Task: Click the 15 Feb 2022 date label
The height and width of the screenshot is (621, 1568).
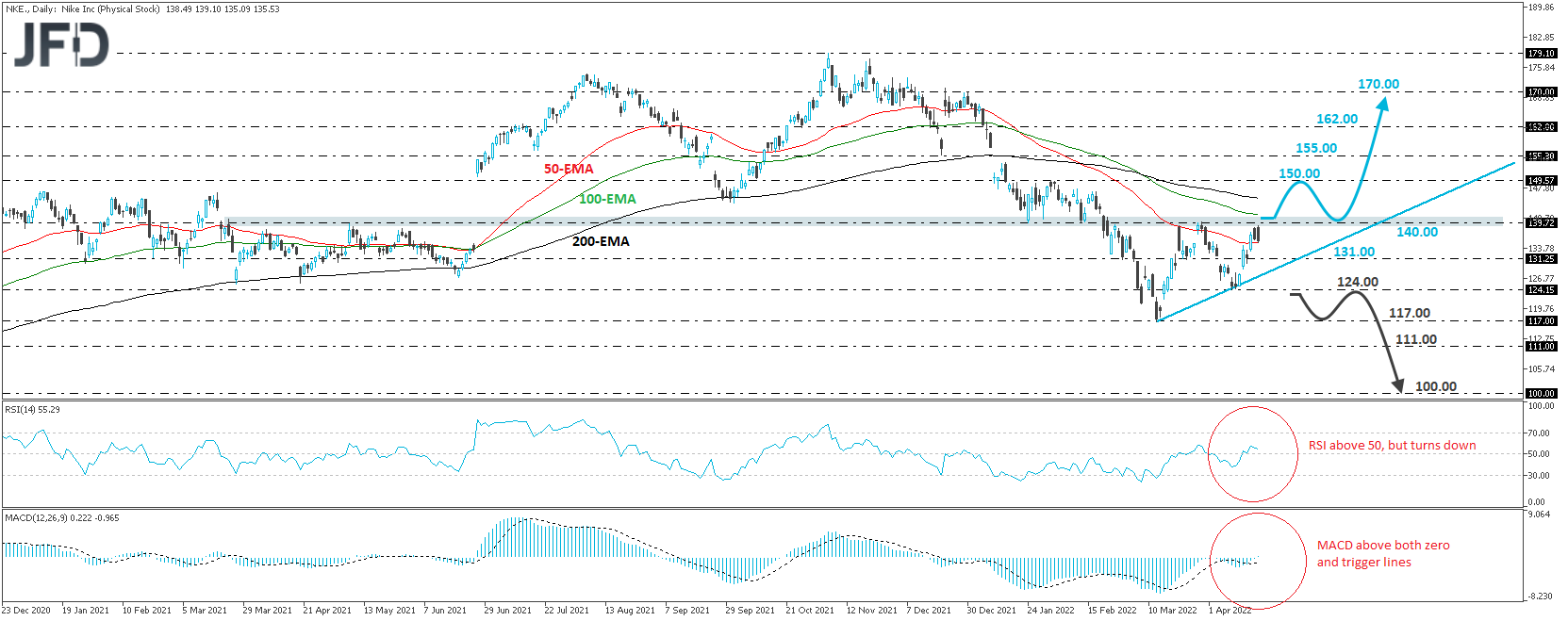Action: (1113, 611)
